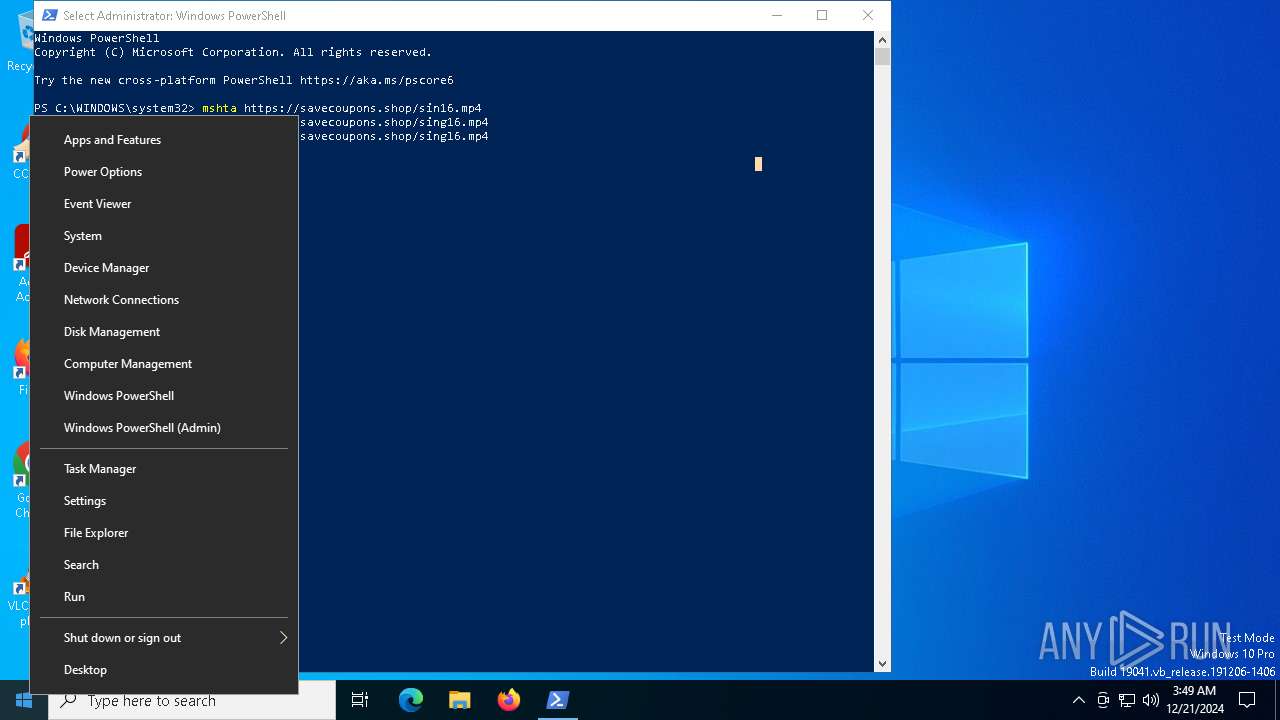The width and height of the screenshot is (1280, 720).
Task: Show hidden system tray icons
Action: [1078, 700]
